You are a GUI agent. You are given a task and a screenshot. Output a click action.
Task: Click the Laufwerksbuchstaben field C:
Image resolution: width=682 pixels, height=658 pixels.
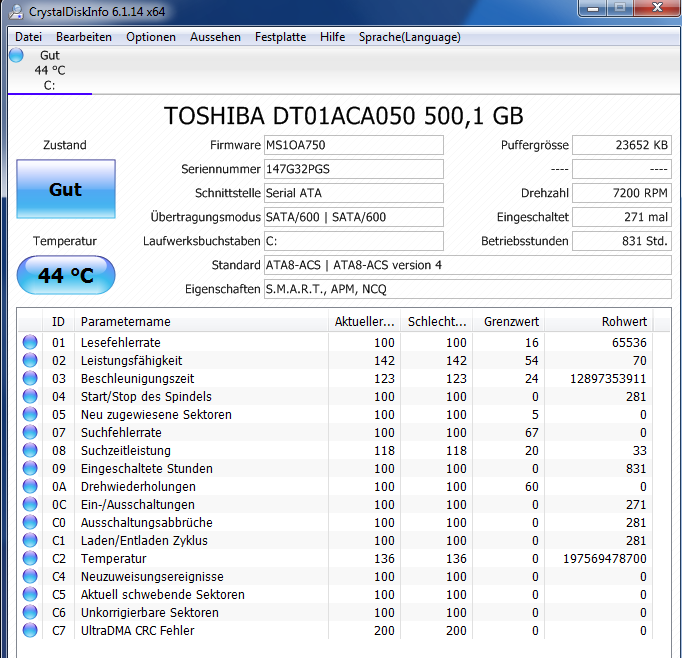[354, 241]
